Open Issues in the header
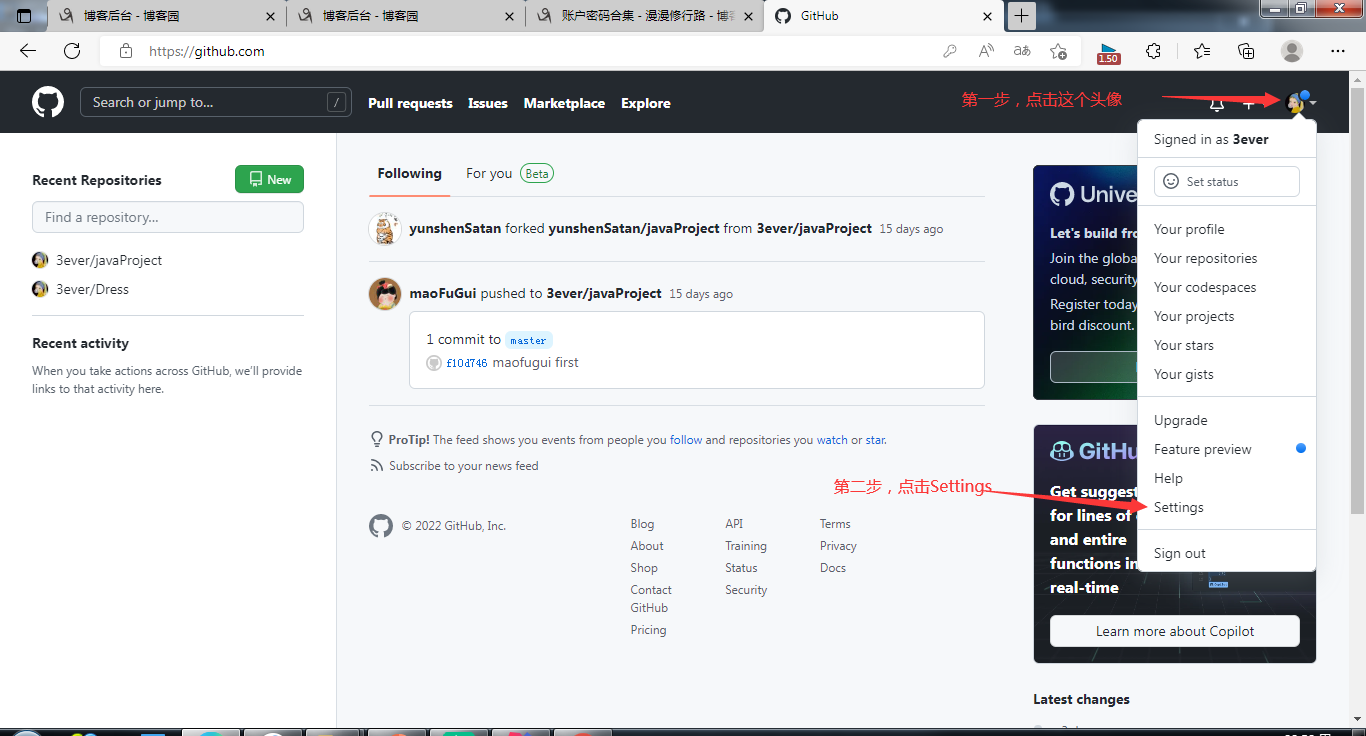 point(488,103)
